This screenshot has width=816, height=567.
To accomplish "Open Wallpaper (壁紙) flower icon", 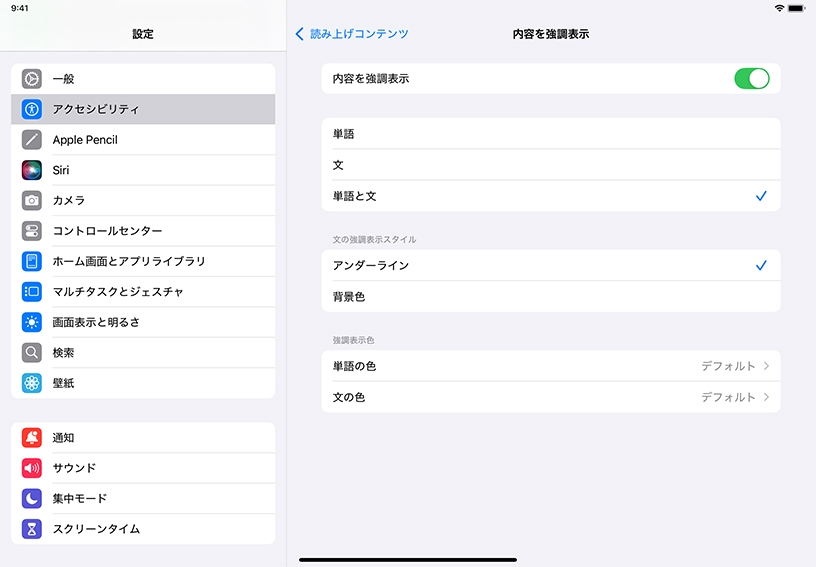I will [x=31, y=383].
